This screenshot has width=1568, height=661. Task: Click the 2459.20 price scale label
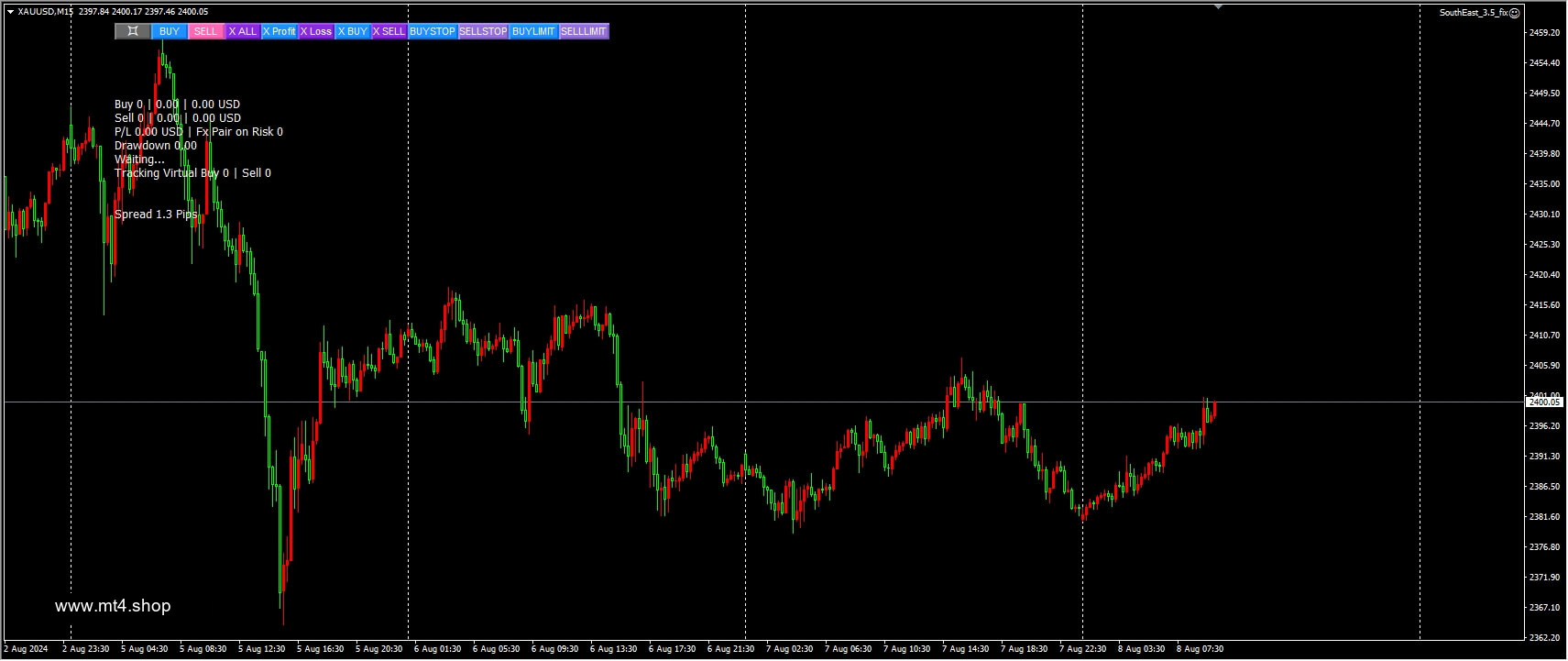1545,33
